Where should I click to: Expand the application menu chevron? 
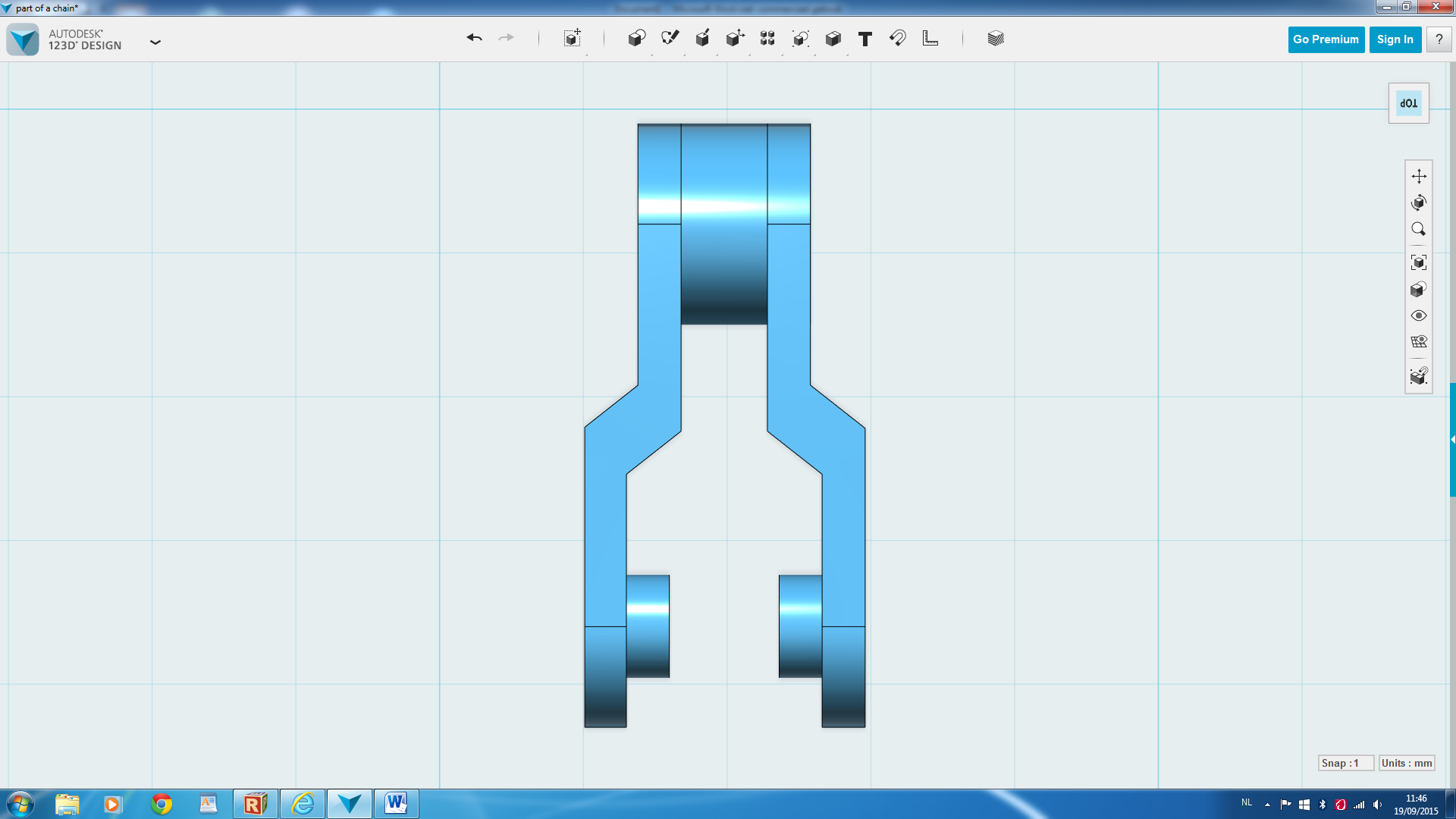[x=155, y=42]
